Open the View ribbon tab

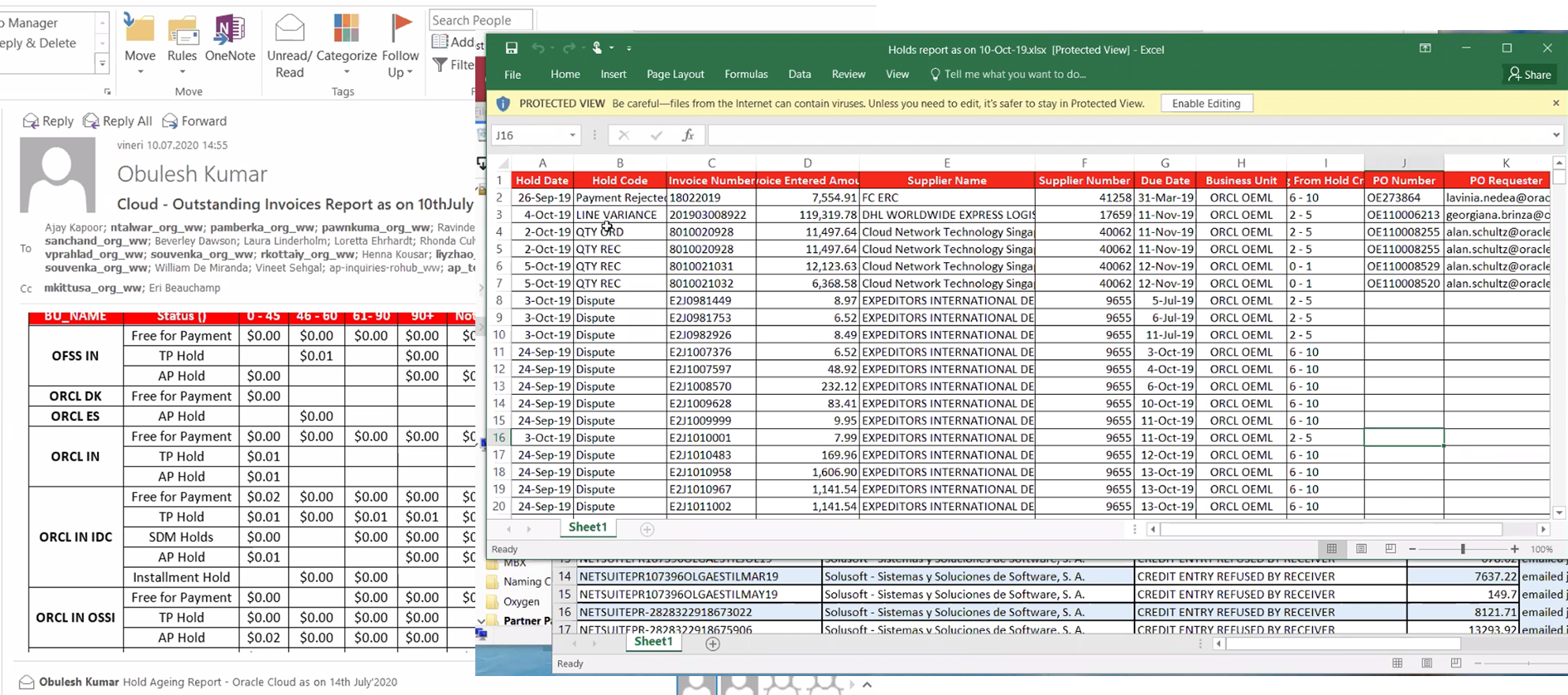coord(897,74)
